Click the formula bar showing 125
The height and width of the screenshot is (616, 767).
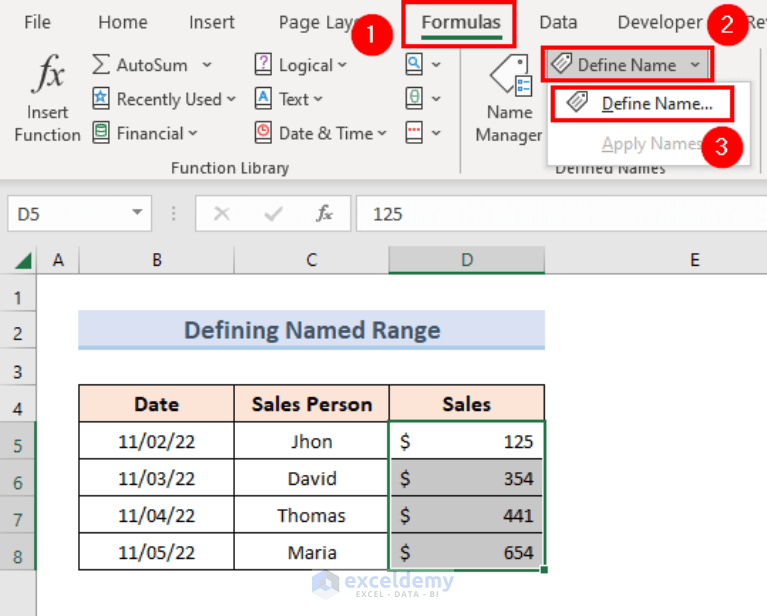coord(562,214)
